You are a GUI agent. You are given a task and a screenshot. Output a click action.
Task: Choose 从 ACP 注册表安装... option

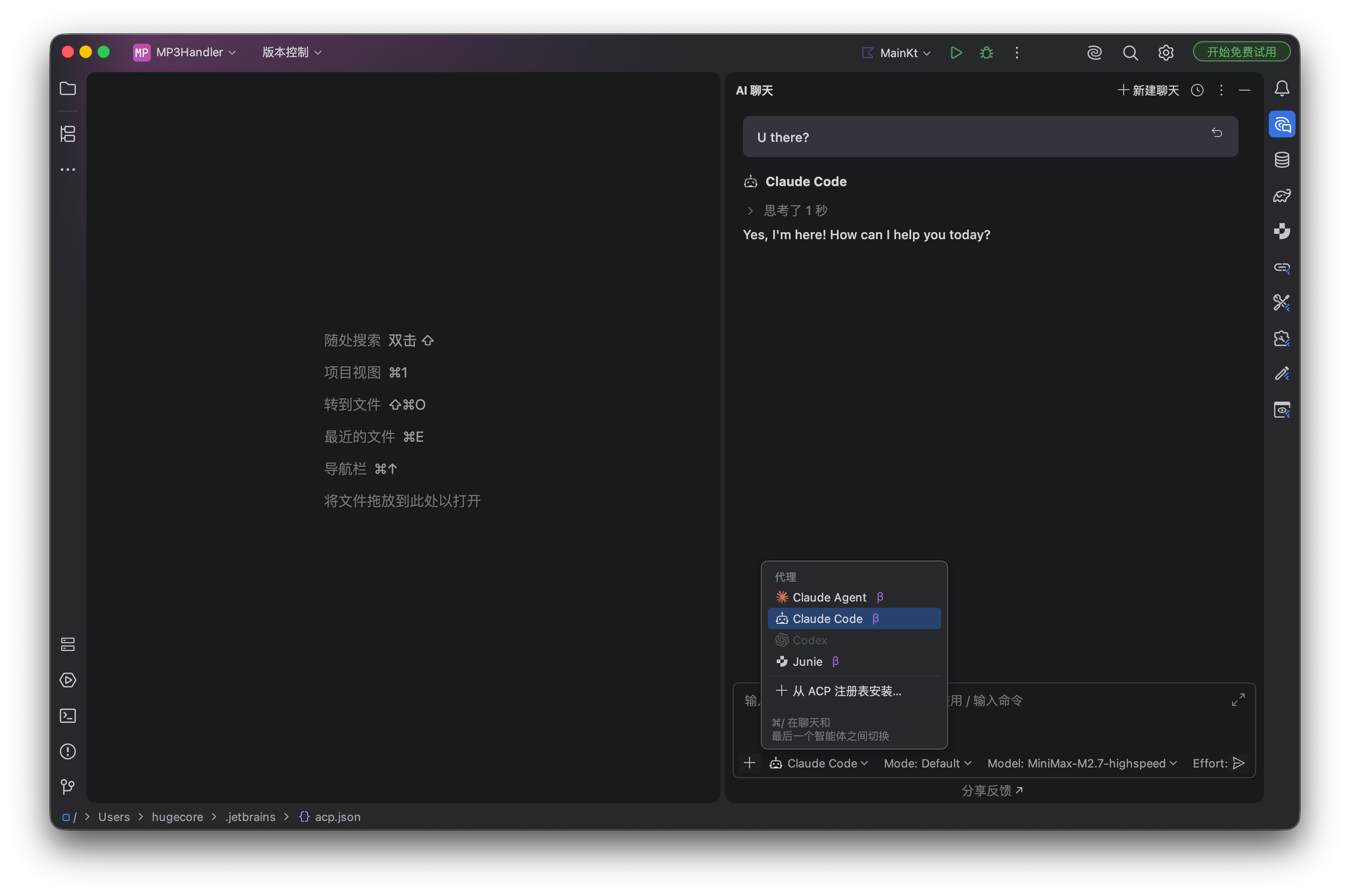click(x=854, y=691)
